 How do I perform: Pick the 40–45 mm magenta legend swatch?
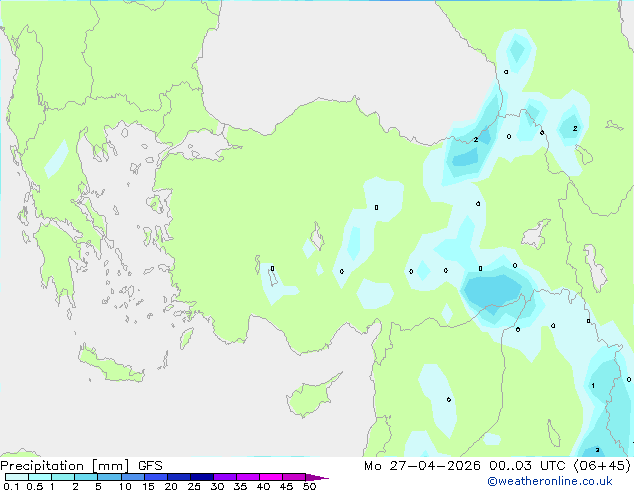pos(271,477)
